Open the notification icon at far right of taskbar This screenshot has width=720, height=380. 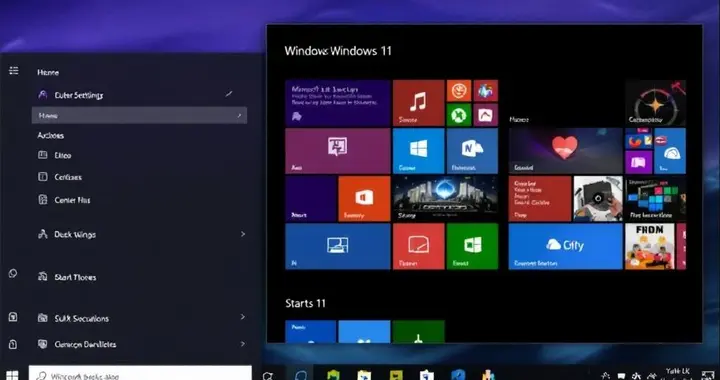pos(708,375)
